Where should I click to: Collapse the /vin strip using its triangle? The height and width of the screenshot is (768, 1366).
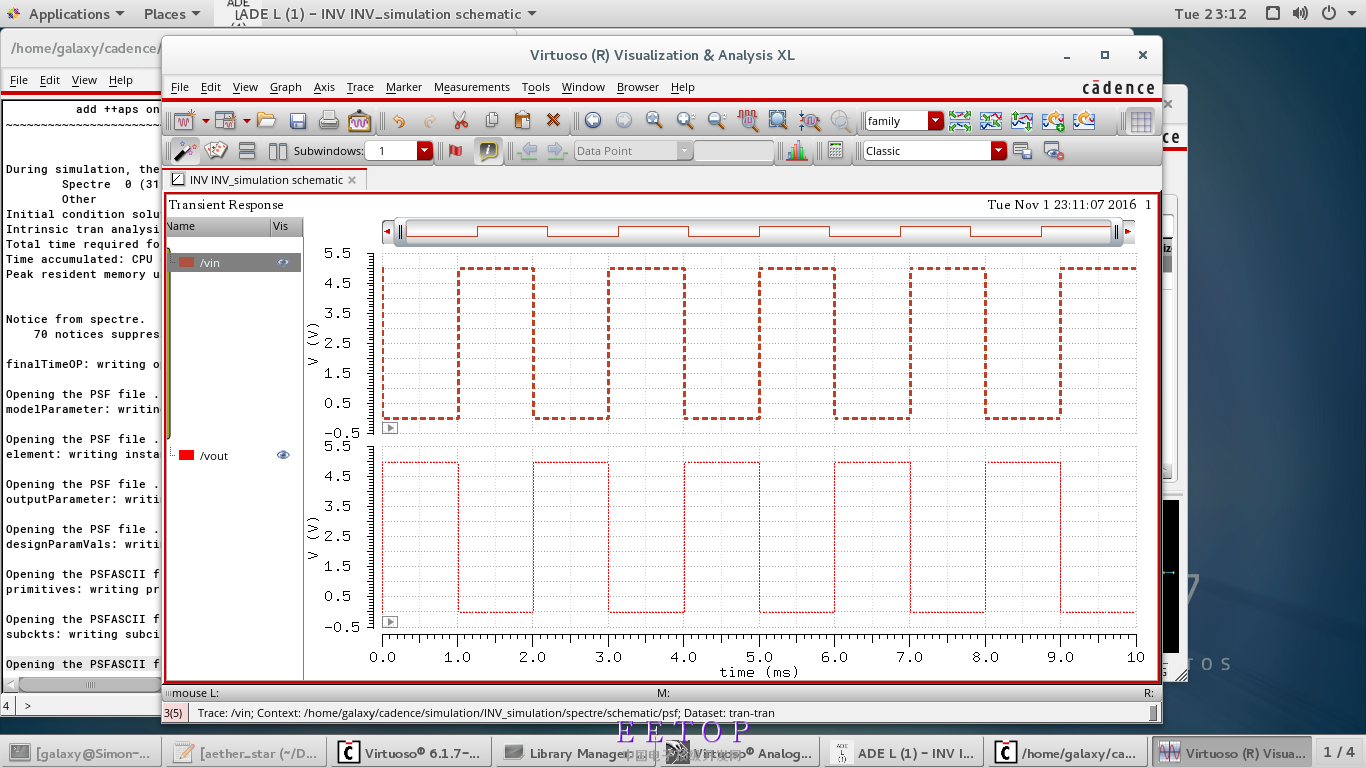pos(390,428)
